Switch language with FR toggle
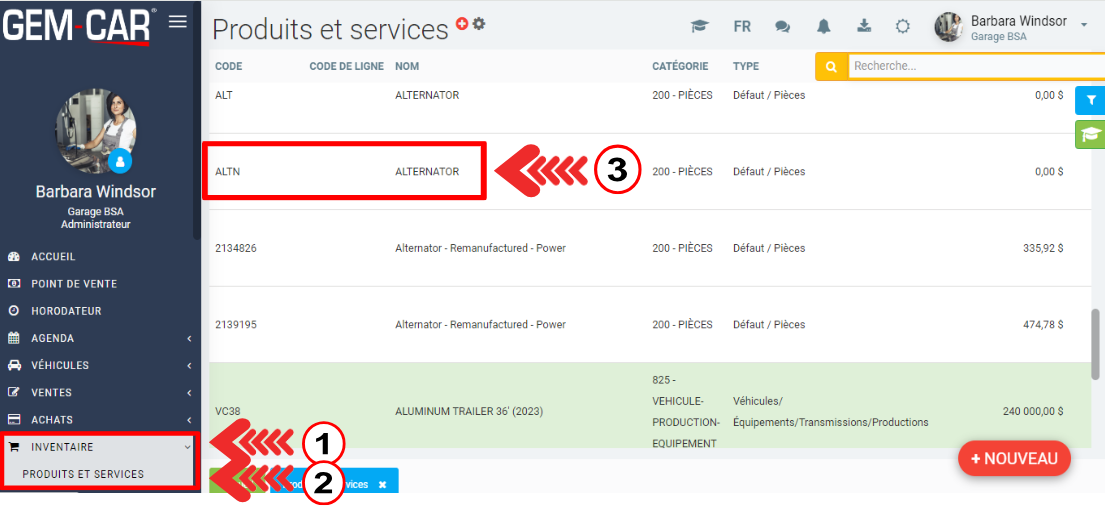Viewport: 1105px width, 506px height. coord(742,27)
